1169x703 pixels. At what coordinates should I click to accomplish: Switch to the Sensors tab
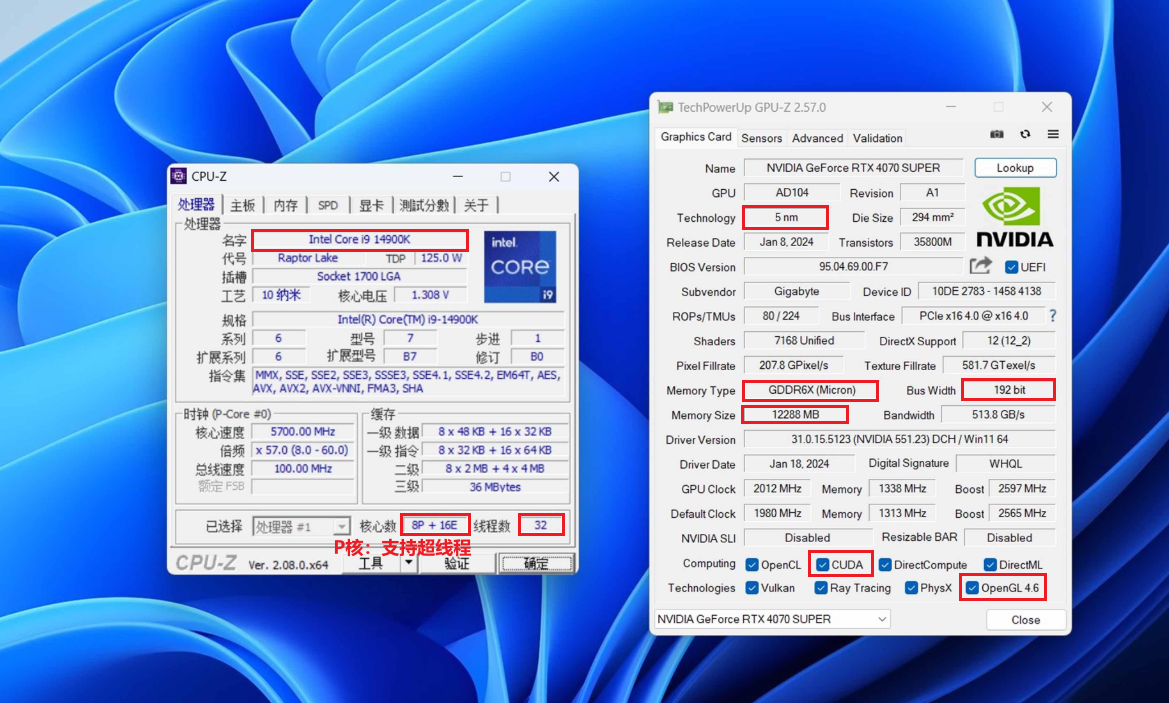pyautogui.click(x=761, y=138)
